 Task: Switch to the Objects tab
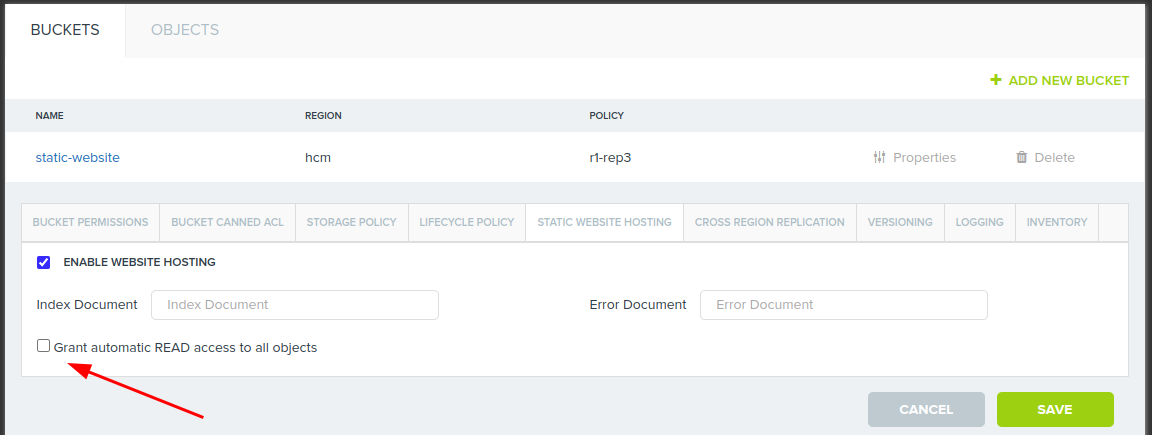click(x=185, y=30)
